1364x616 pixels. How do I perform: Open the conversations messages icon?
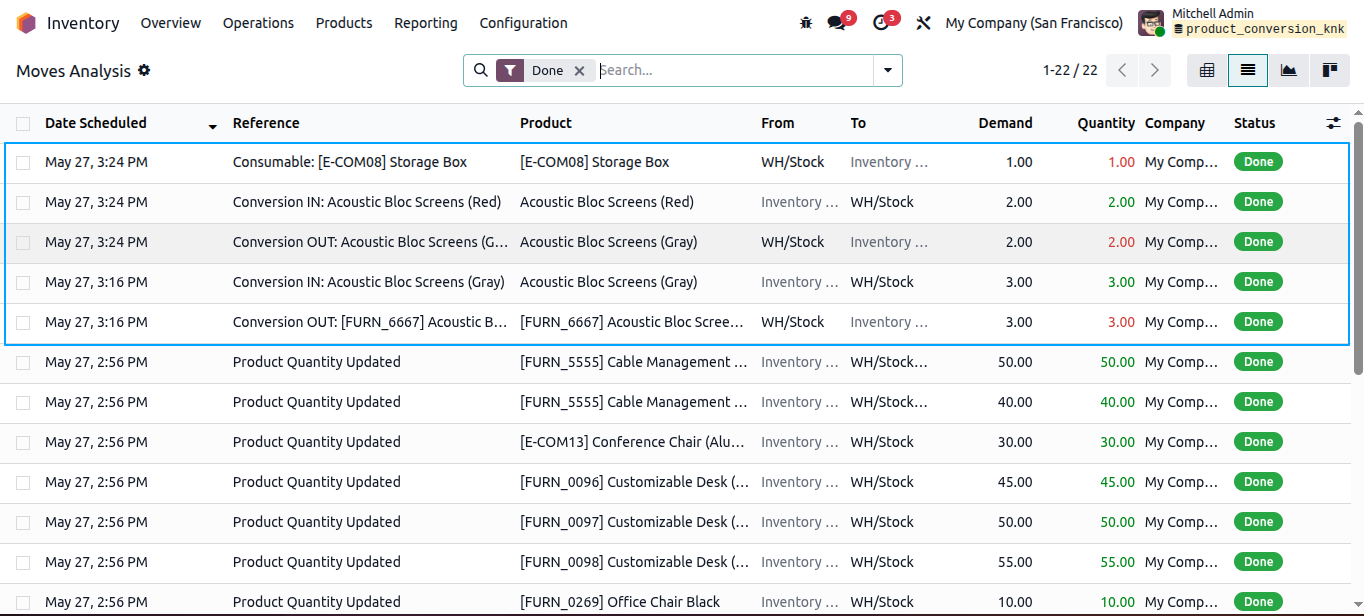837,23
